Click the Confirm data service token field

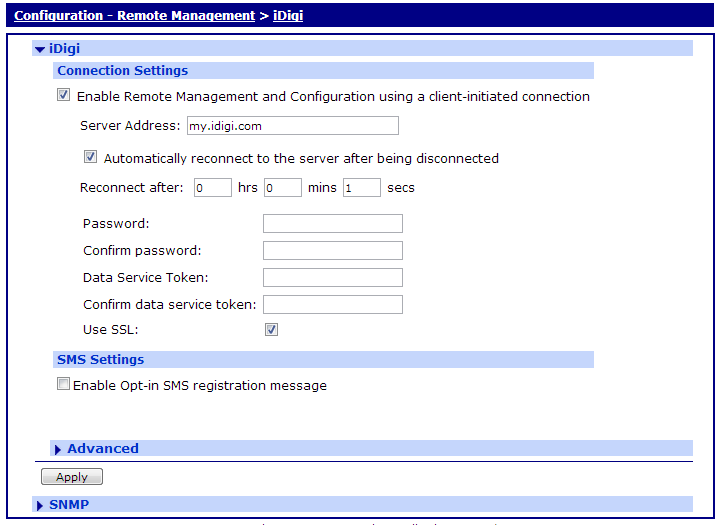pyautogui.click(x=332, y=304)
